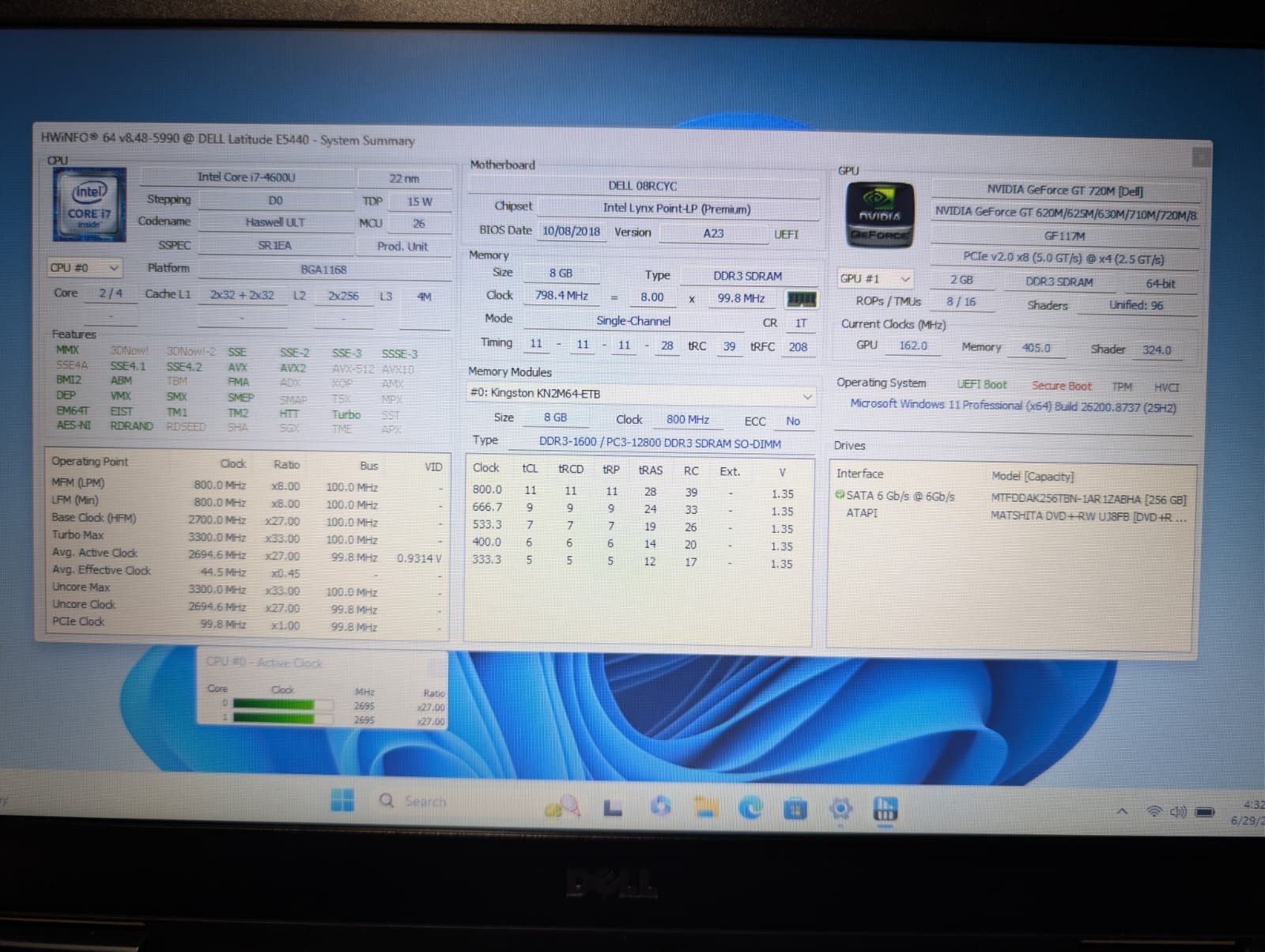The width and height of the screenshot is (1265, 952).
Task: Click the NVIDIA GeForce GT 720M [Dell] field
Action: pos(1064,190)
